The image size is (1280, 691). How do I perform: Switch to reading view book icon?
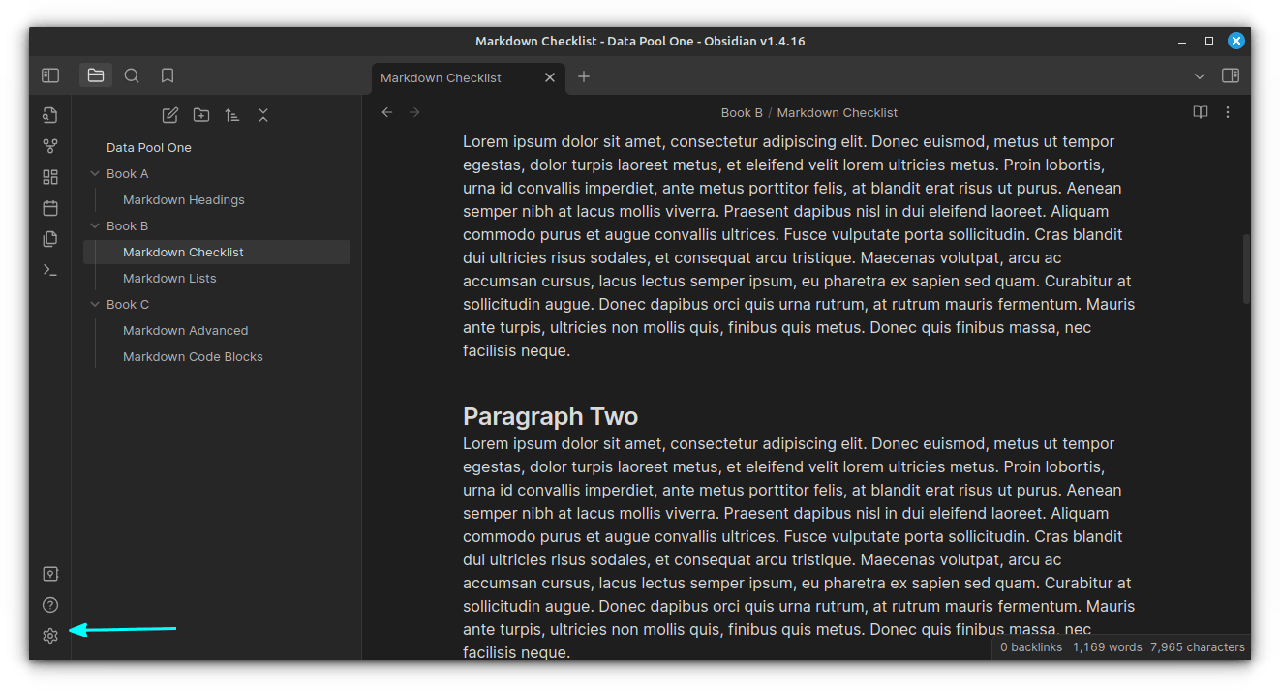tap(1200, 112)
